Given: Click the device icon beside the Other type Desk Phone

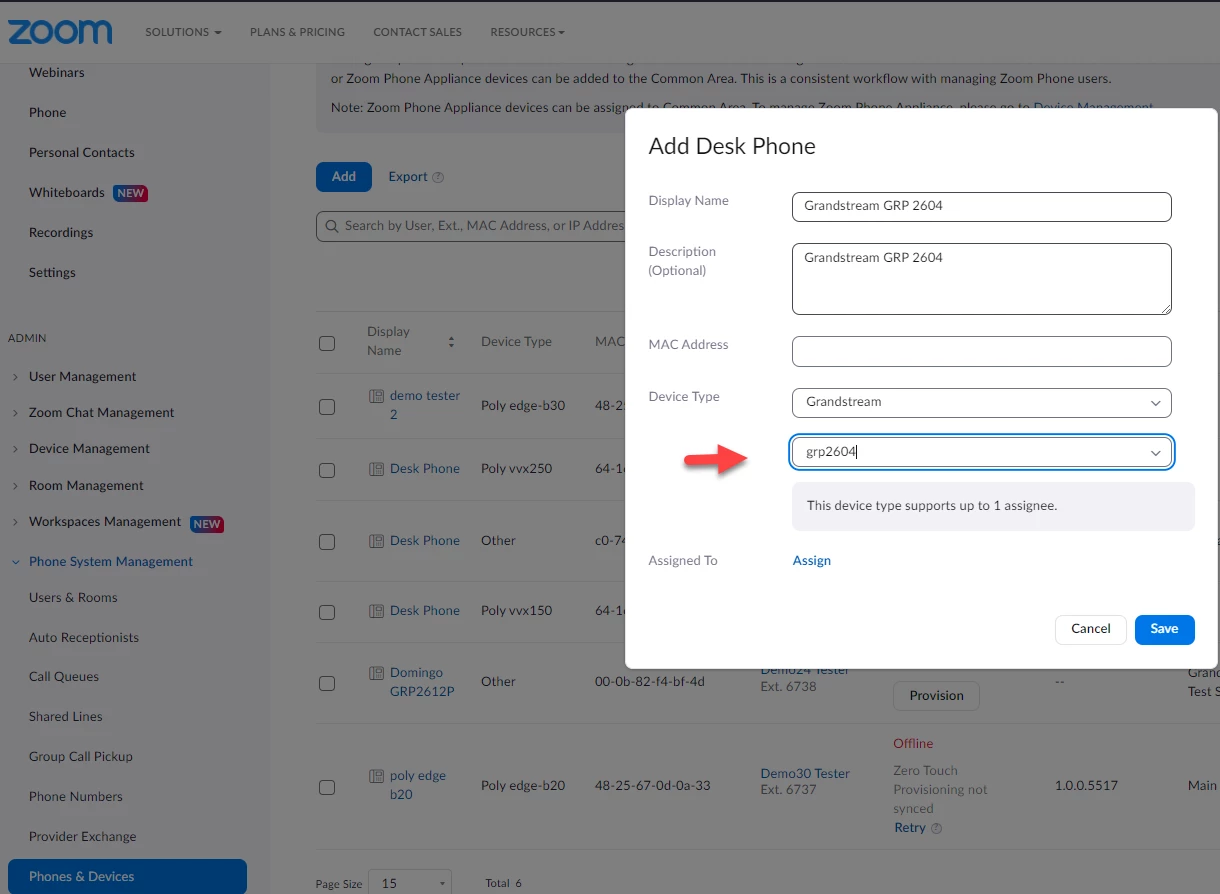Looking at the screenshot, I should click(x=377, y=541).
